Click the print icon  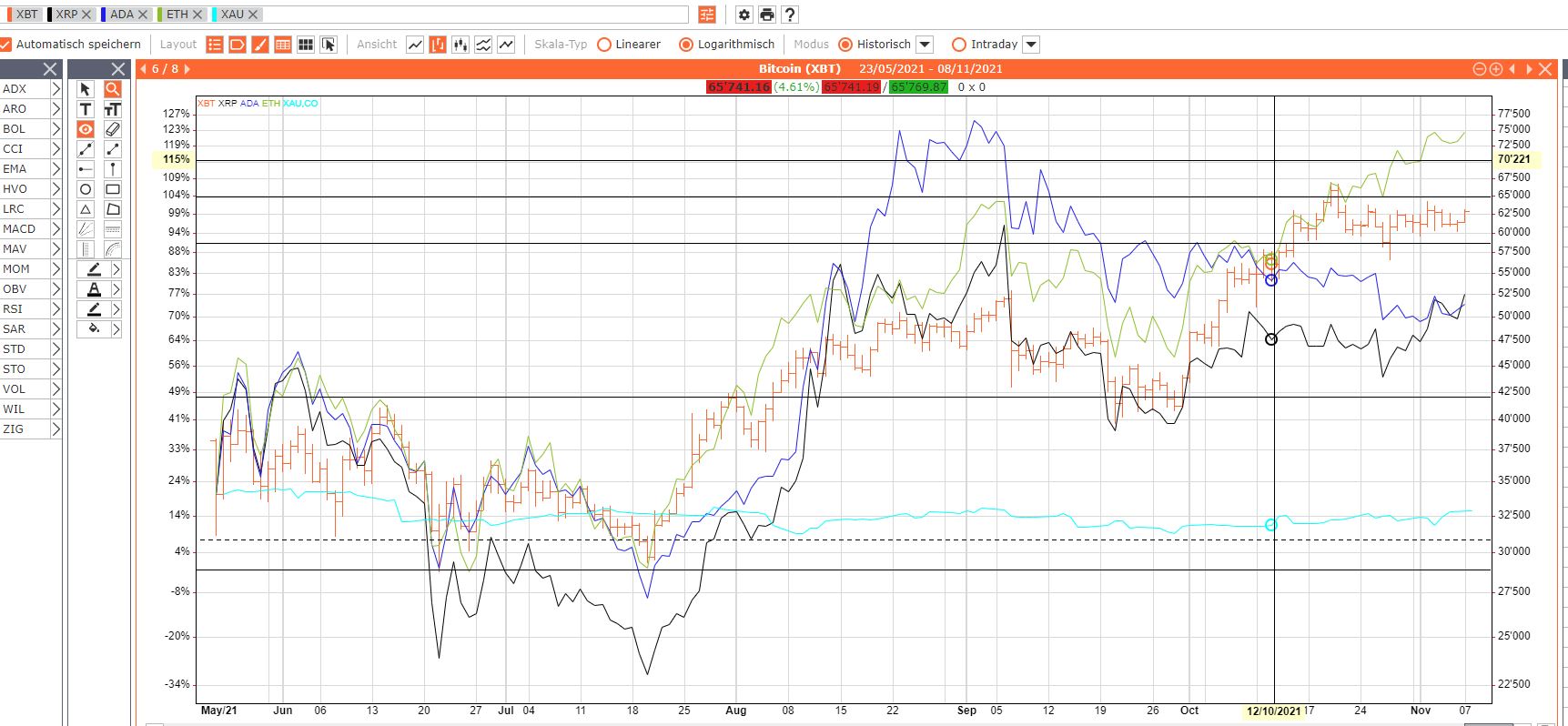click(767, 15)
